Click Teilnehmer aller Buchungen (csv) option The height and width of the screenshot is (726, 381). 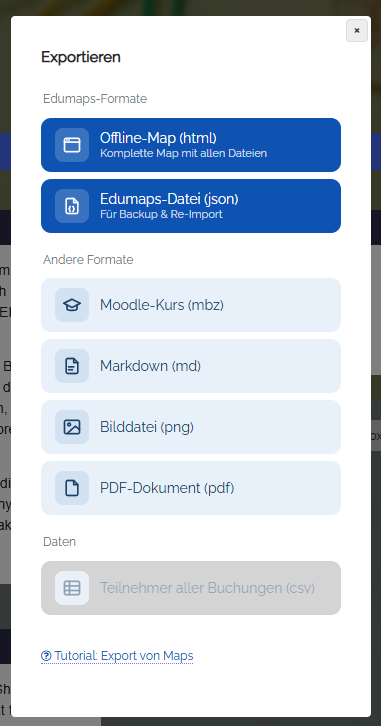[191, 588]
